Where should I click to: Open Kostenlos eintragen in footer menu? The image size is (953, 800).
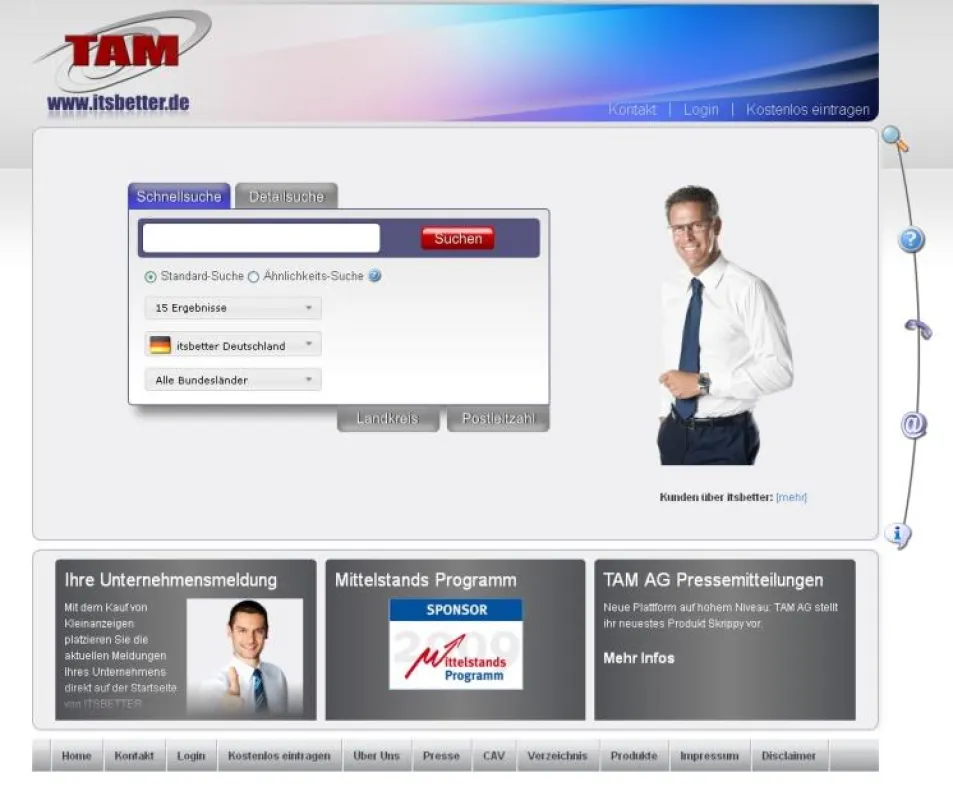pos(280,756)
